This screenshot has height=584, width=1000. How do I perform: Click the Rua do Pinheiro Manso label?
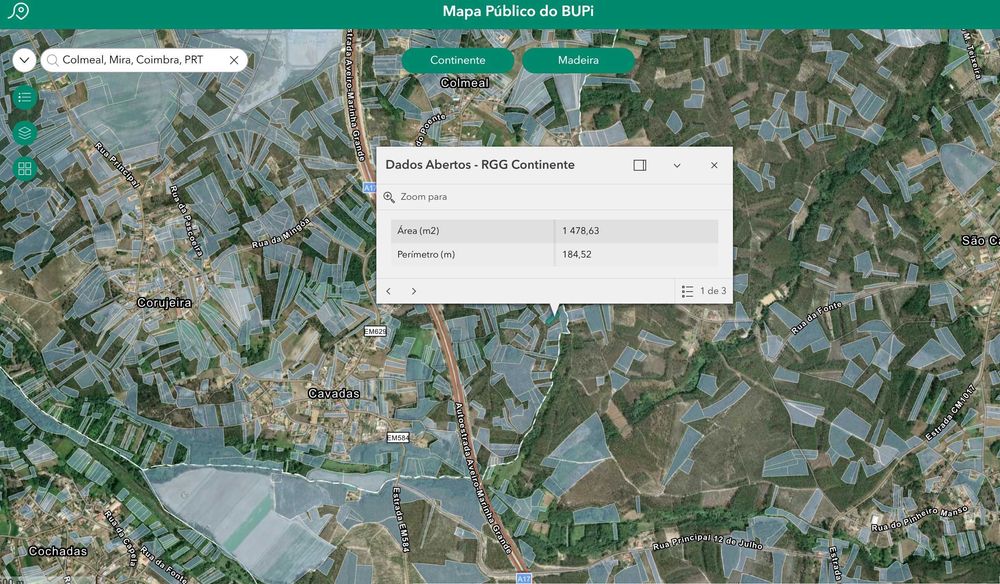click(x=920, y=519)
